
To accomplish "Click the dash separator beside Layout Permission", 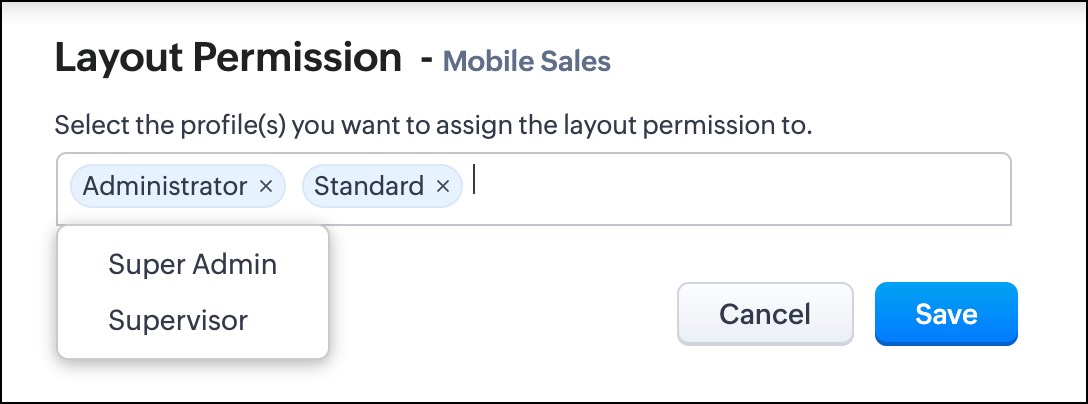I will pos(427,60).
